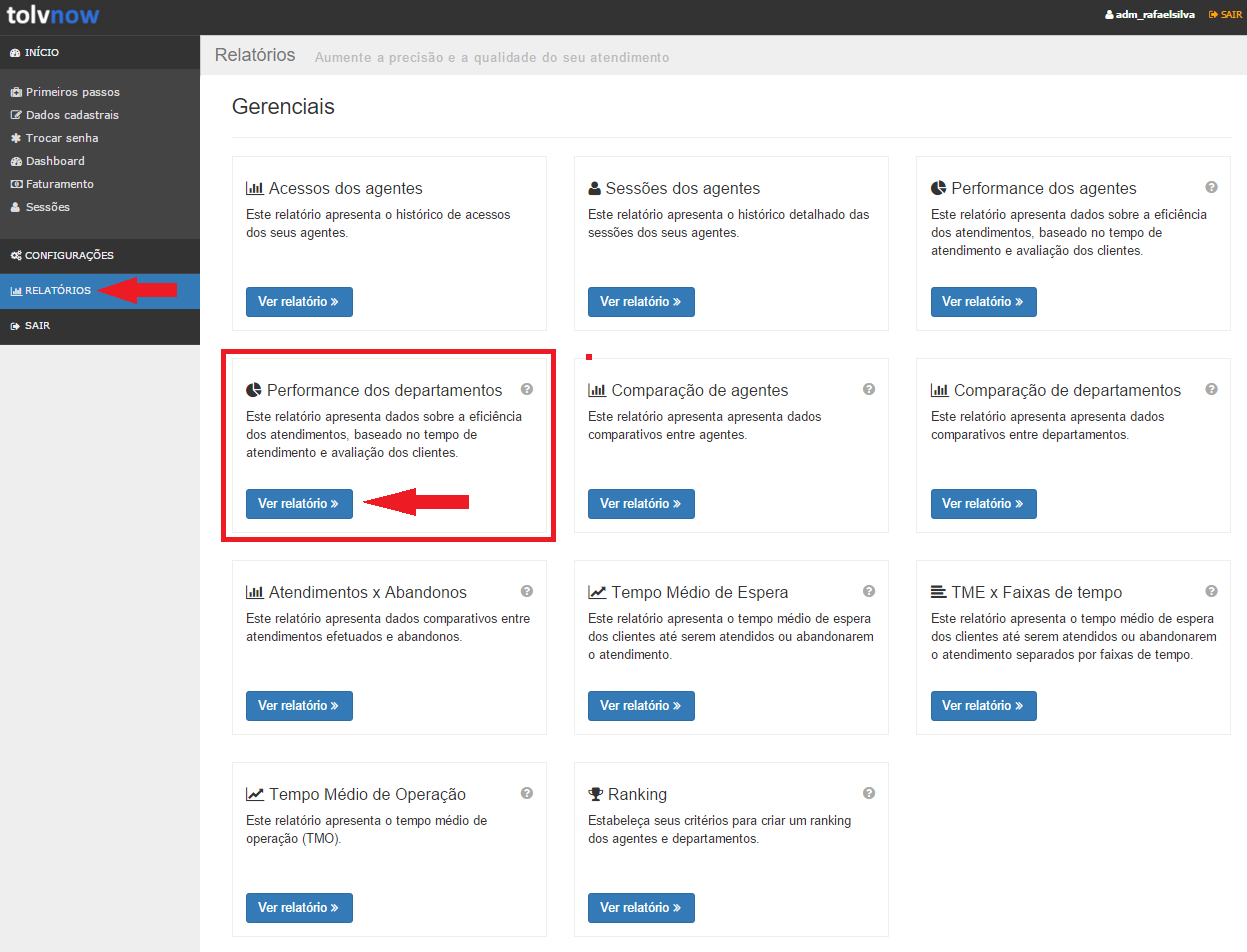The height and width of the screenshot is (952, 1247).
Task: Click help icon on Performance dos agentes
Action: (x=1211, y=187)
